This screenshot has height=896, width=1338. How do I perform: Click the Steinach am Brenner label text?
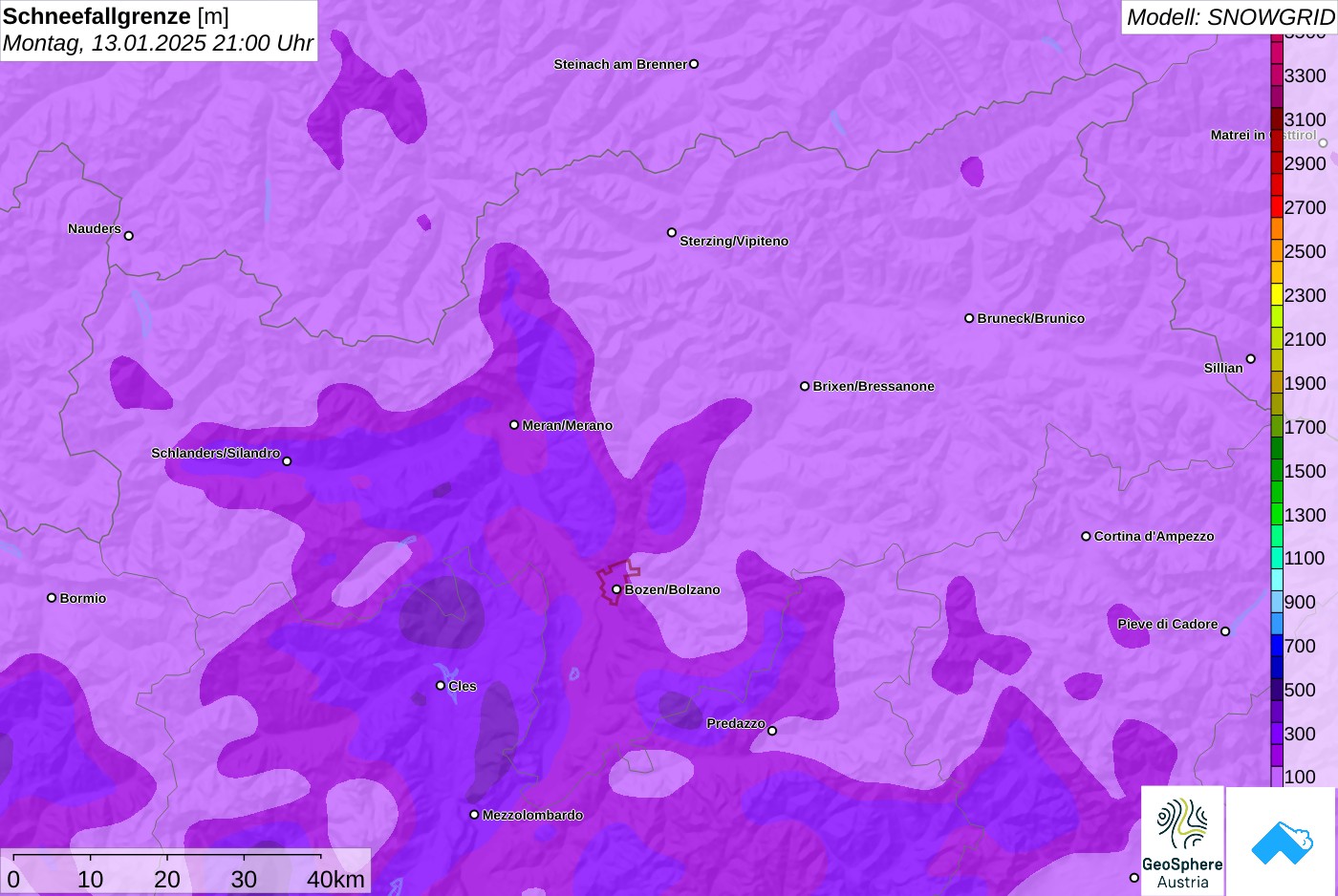click(620, 64)
